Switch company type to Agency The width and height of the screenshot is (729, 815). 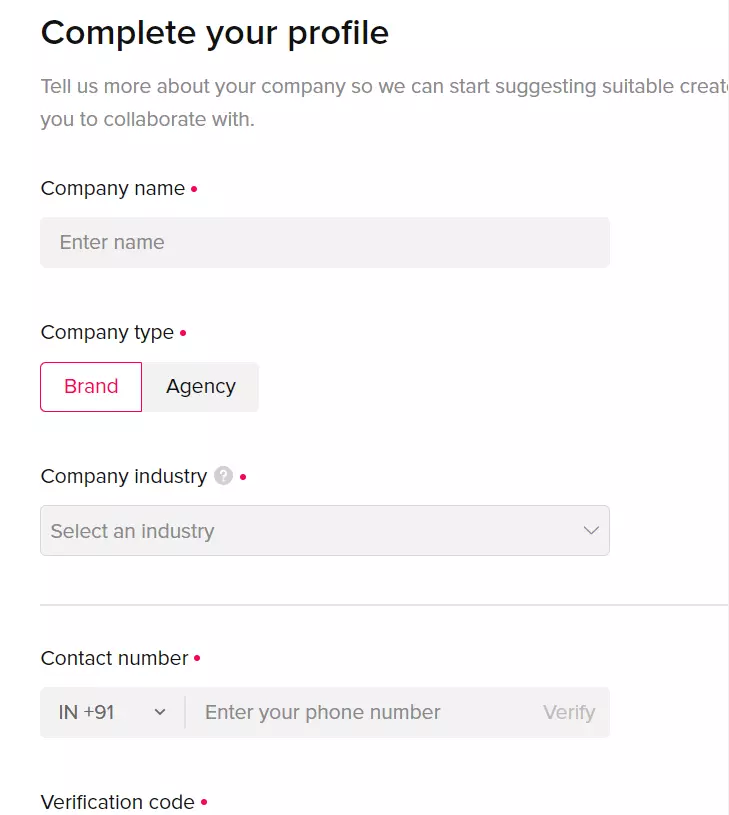coord(200,386)
